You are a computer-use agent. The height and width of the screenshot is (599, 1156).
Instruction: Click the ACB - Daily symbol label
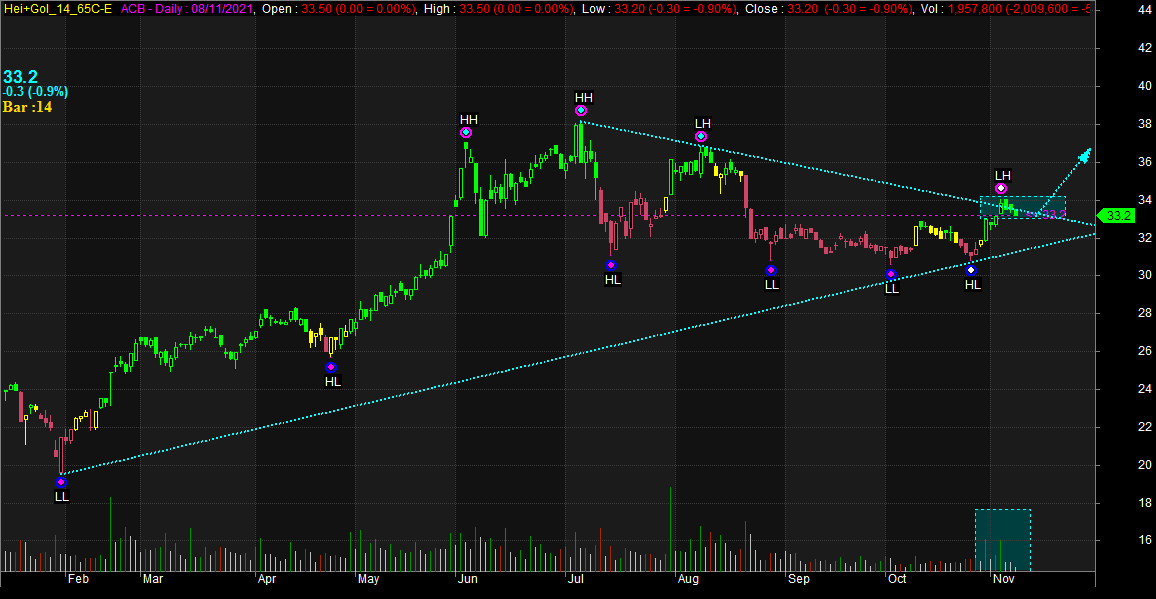point(160,8)
